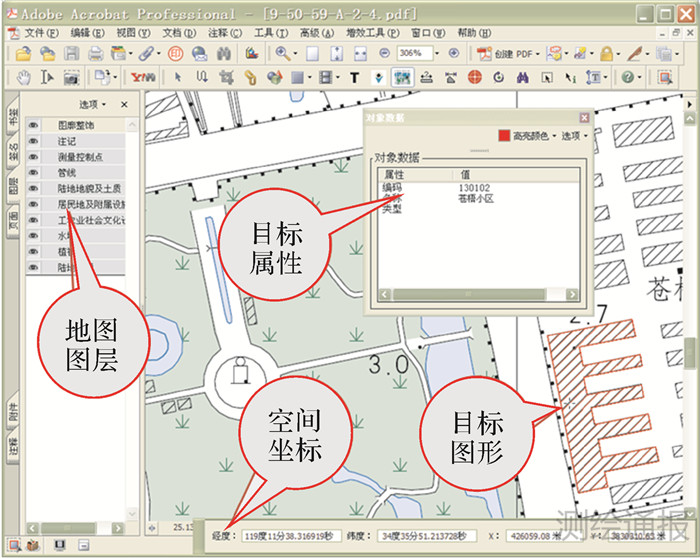Click the 创建 PDF button
The height and width of the screenshot is (558, 700).
click(x=510, y=53)
